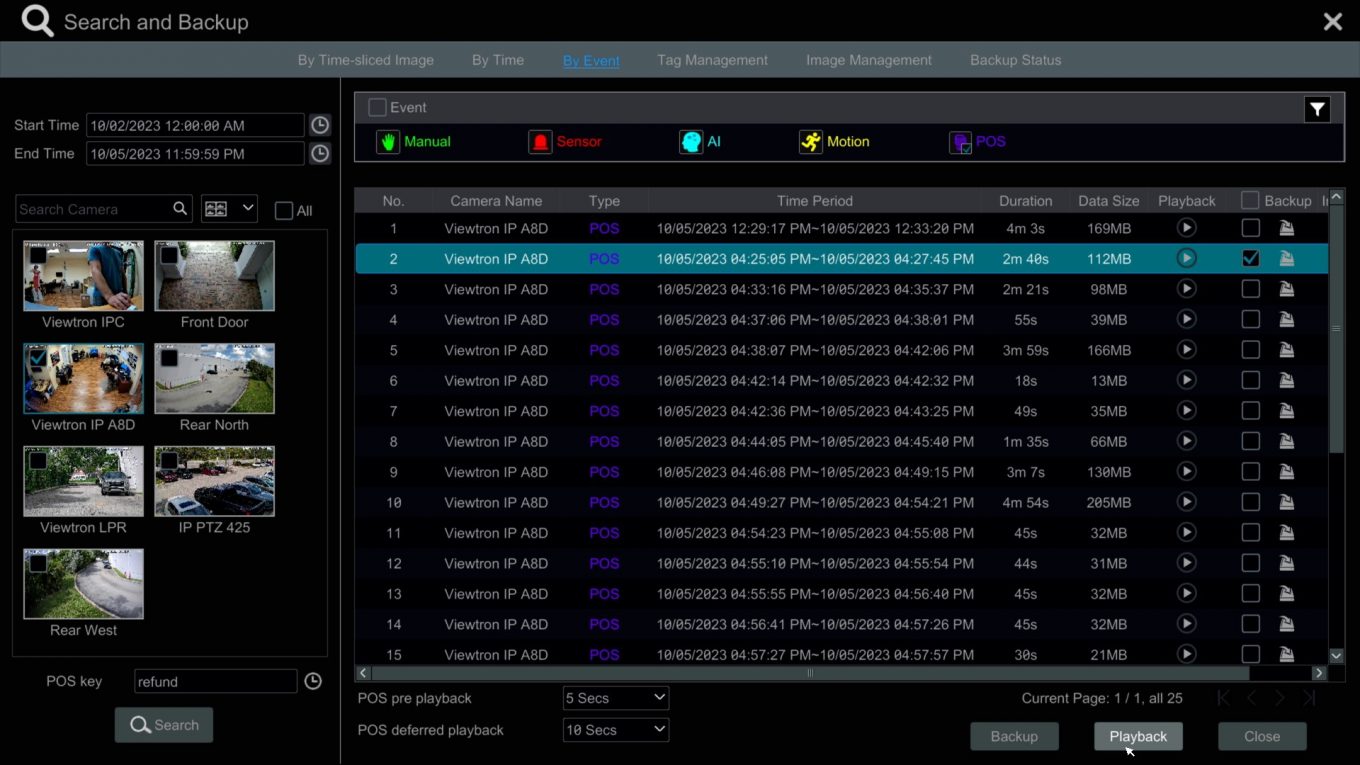Open POS pre playback dropdown
Viewport: 1360px width, 765px height.
615,698
